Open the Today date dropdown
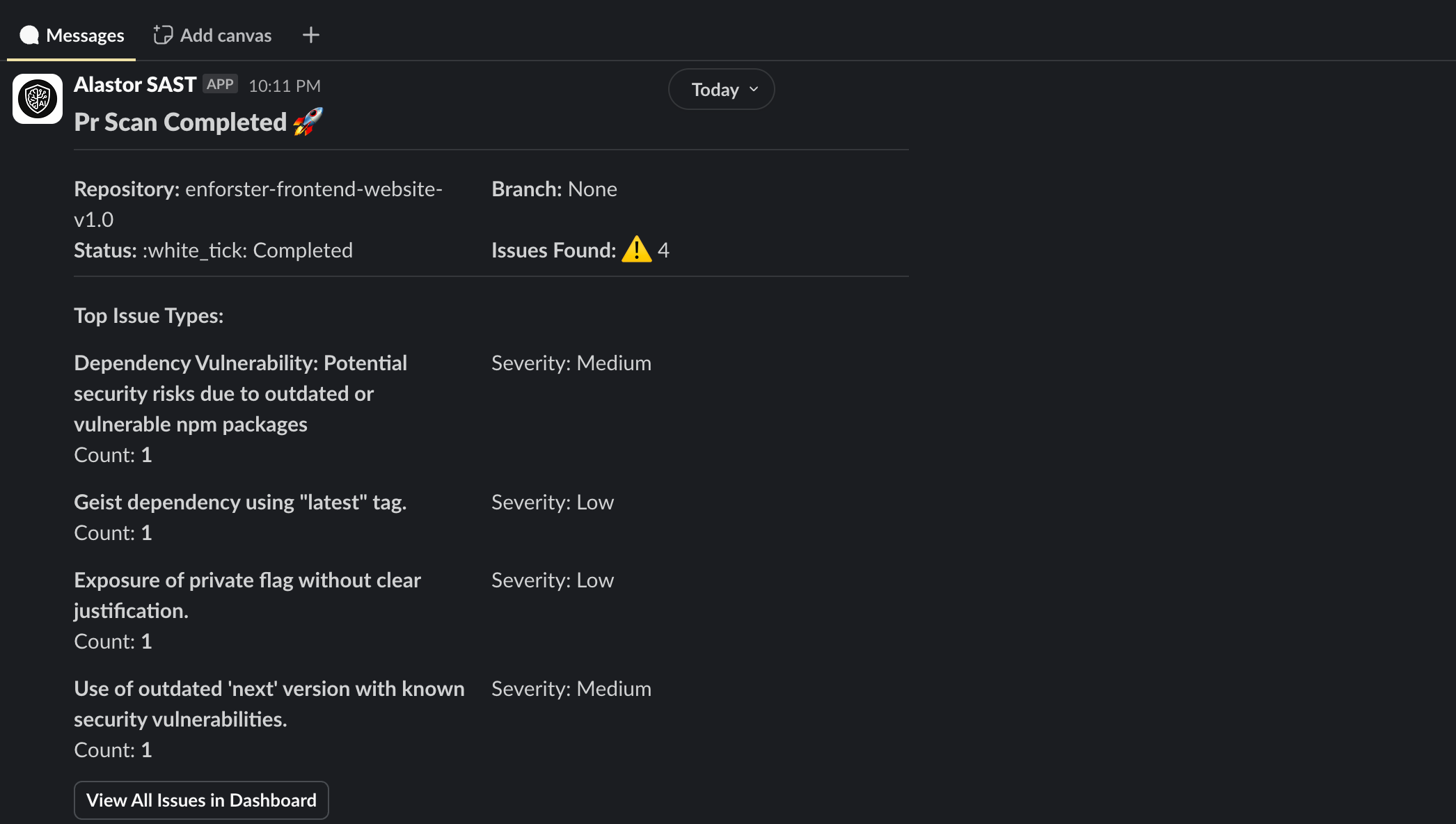This screenshot has height=824, width=1456. tap(722, 89)
